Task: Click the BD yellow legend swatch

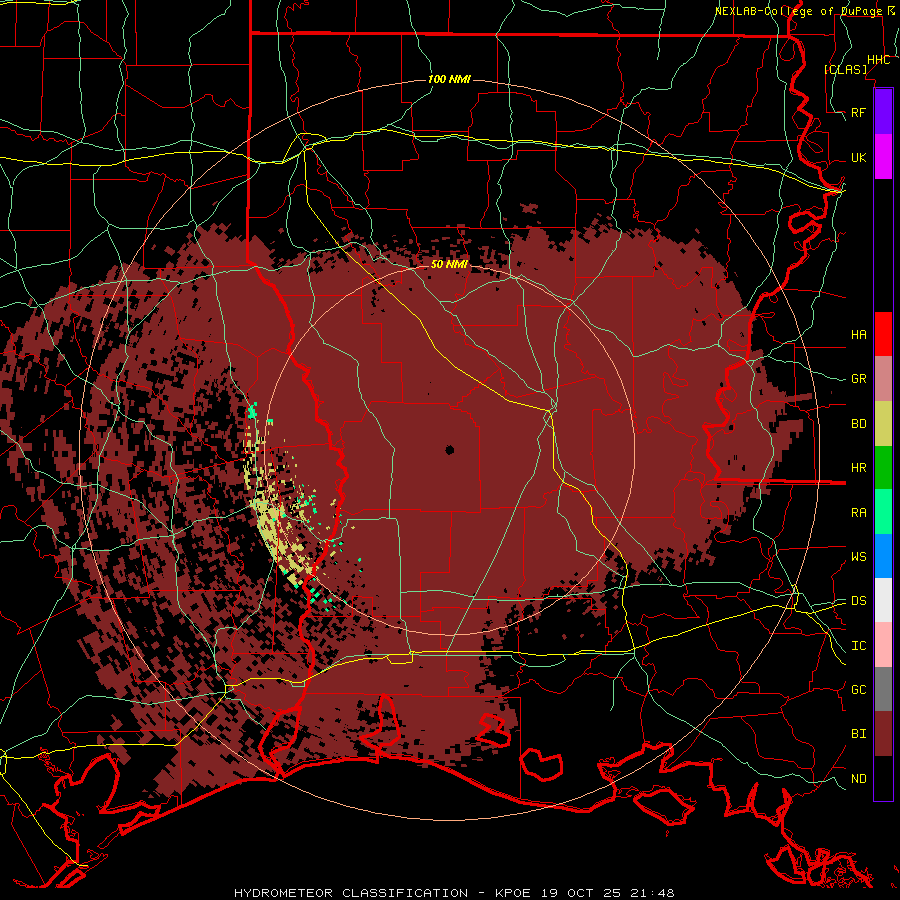Action: pyautogui.click(x=883, y=423)
